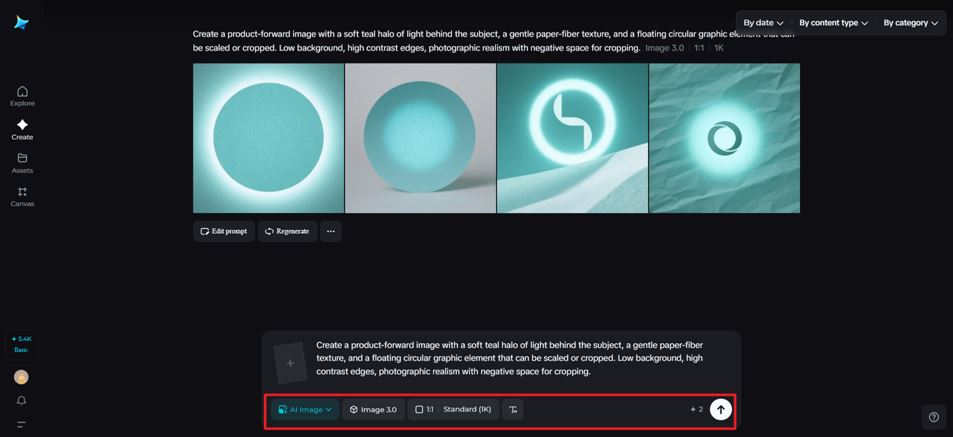This screenshot has height=437, width=953.
Task: Open the user profile avatar
Action: 21,377
